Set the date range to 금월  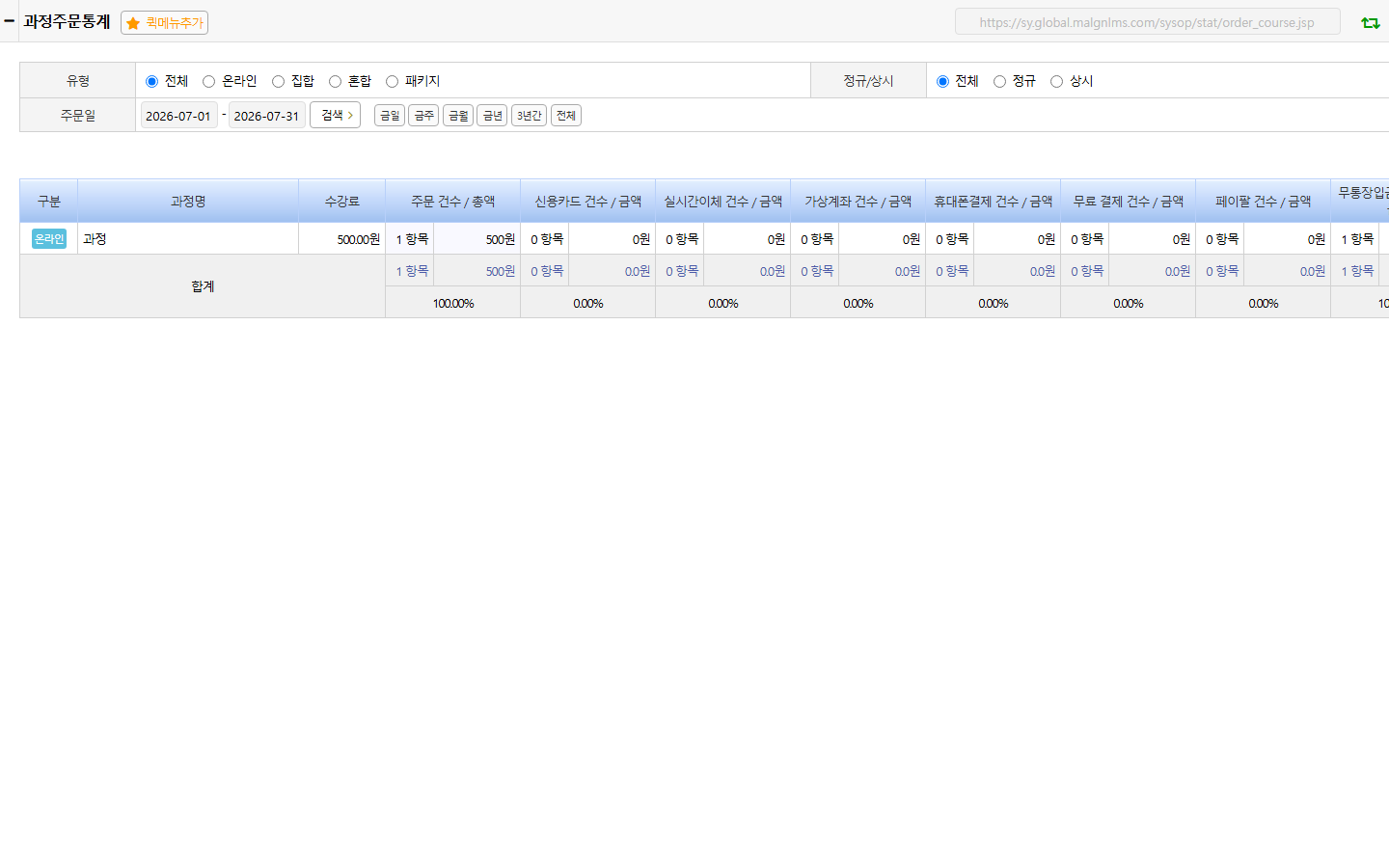pos(458,116)
